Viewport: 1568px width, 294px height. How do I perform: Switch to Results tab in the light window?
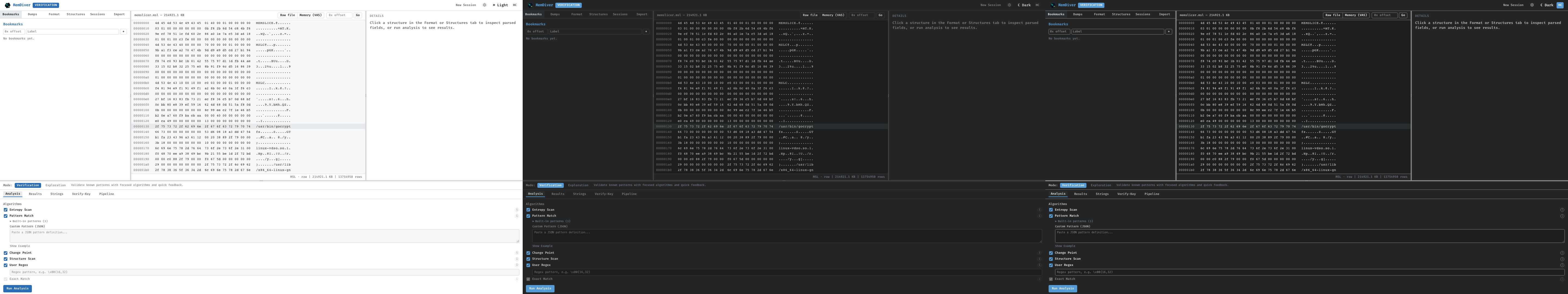tap(35, 194)
